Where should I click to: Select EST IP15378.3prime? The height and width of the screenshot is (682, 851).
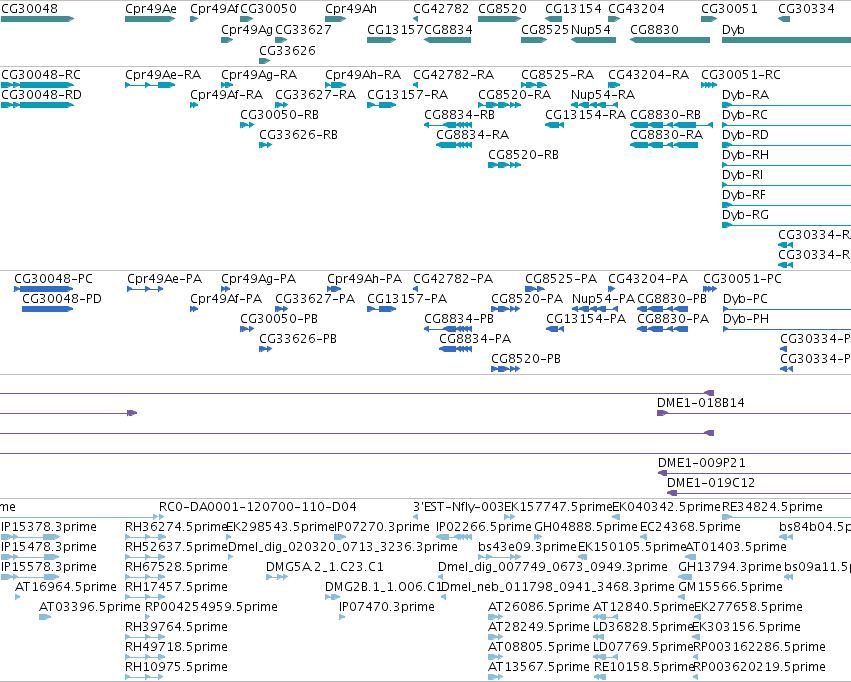click(x=49, y=527)
